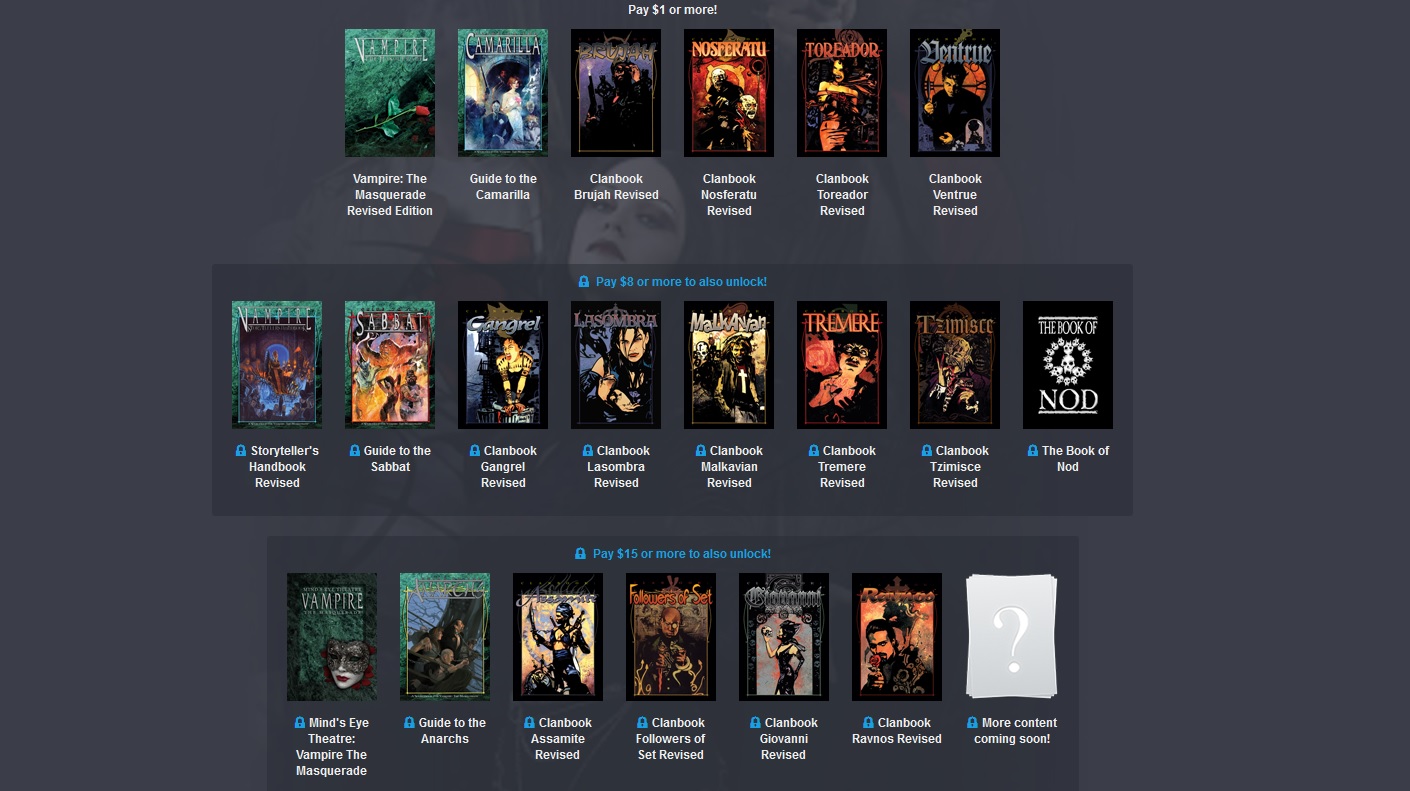The image size is (1410, 791).
Task: Open The Book of Nod black cover
Action: [x=1068, y=365]
